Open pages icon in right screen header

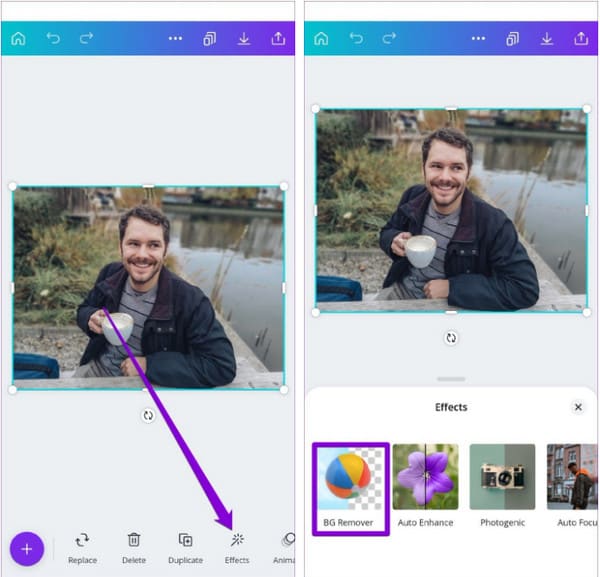pos(513,39)
